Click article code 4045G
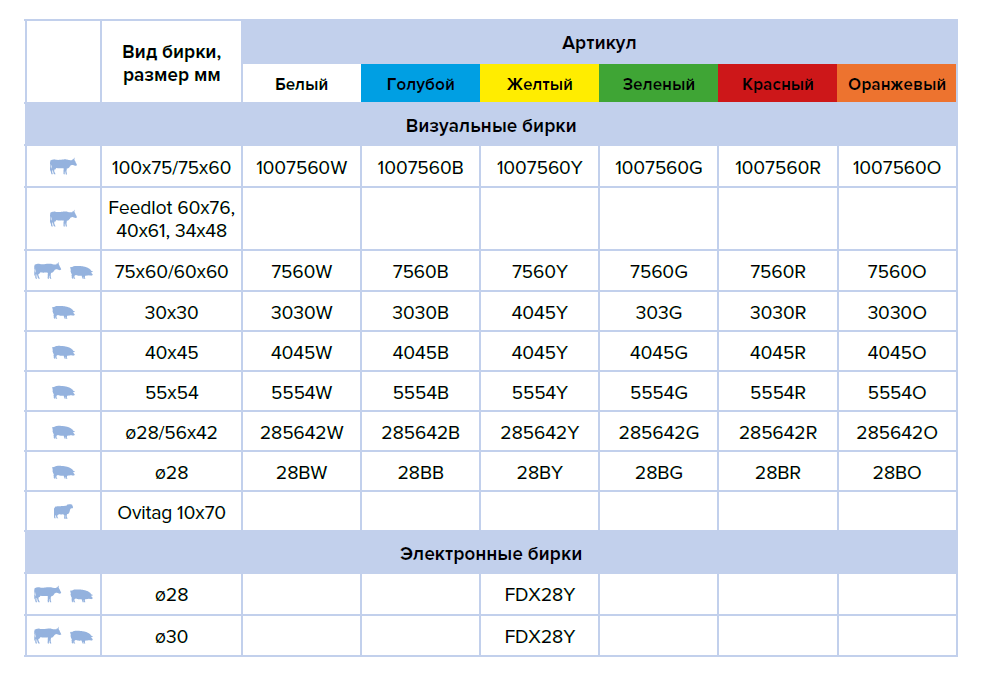Image resolution: width=1004 pixels, height=684 pixels. [x=658, y=352]
